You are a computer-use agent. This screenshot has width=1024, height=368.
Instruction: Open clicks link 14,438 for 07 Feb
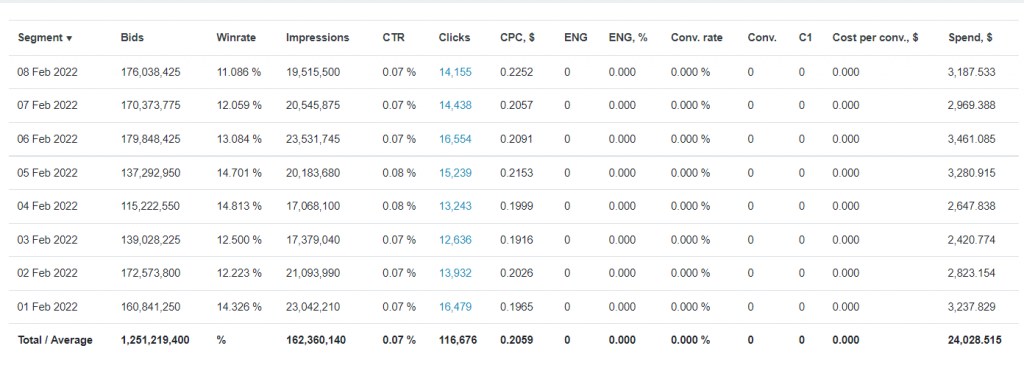pos(455,106)
